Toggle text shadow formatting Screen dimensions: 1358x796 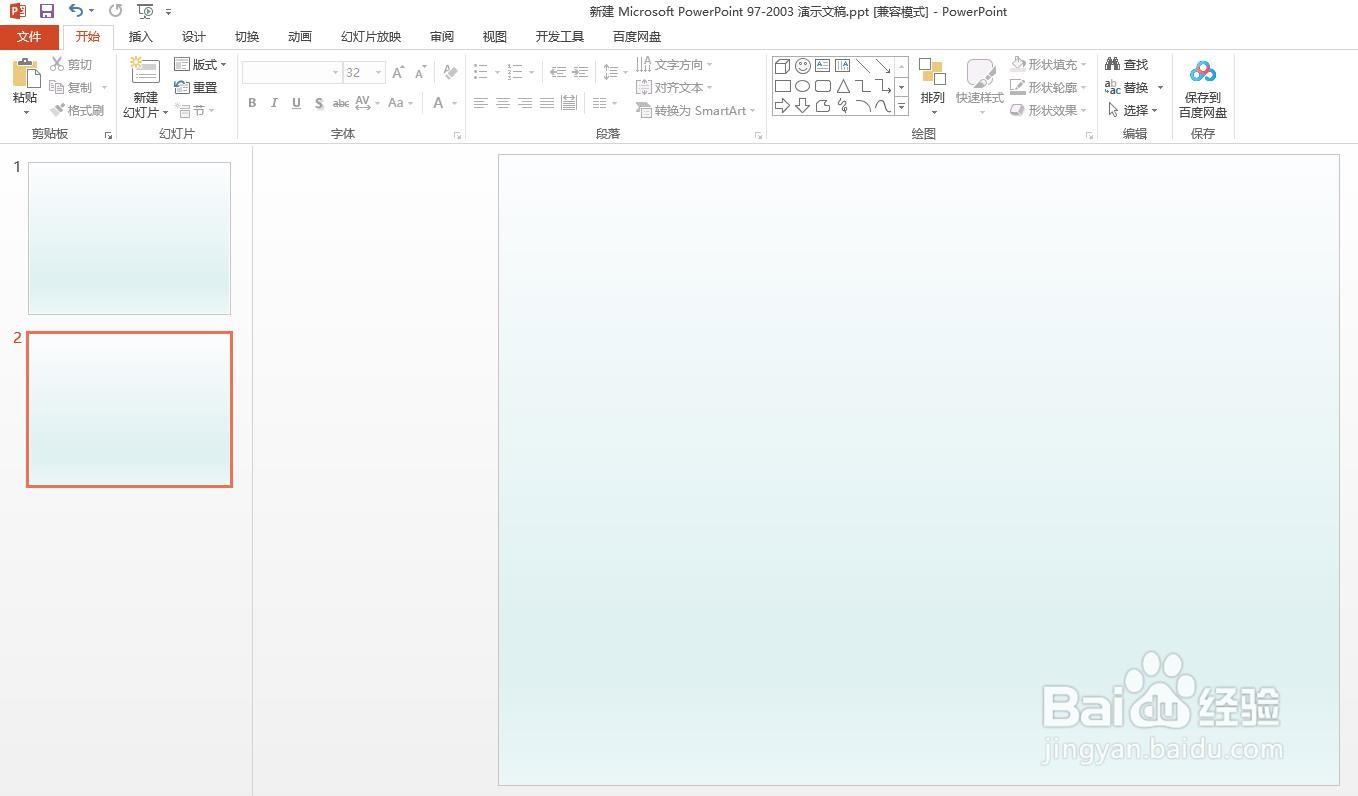click(318, 103)
